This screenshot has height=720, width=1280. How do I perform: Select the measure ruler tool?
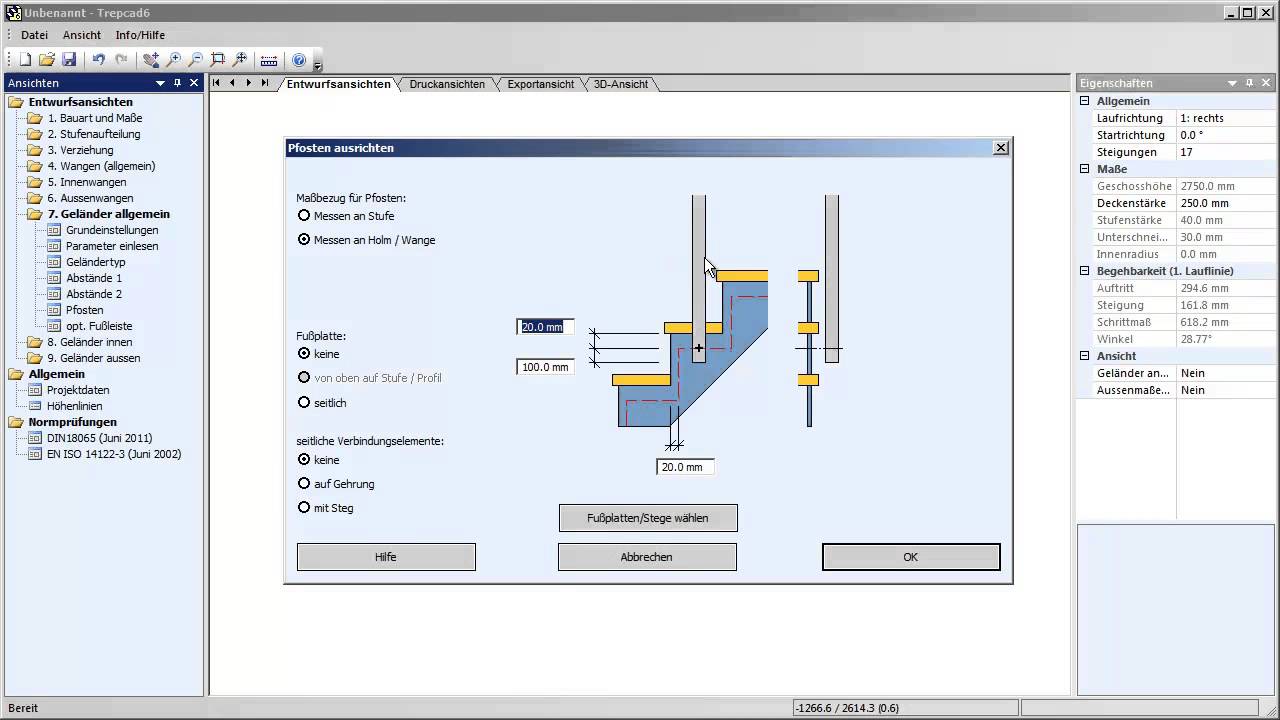pos(269,60)
